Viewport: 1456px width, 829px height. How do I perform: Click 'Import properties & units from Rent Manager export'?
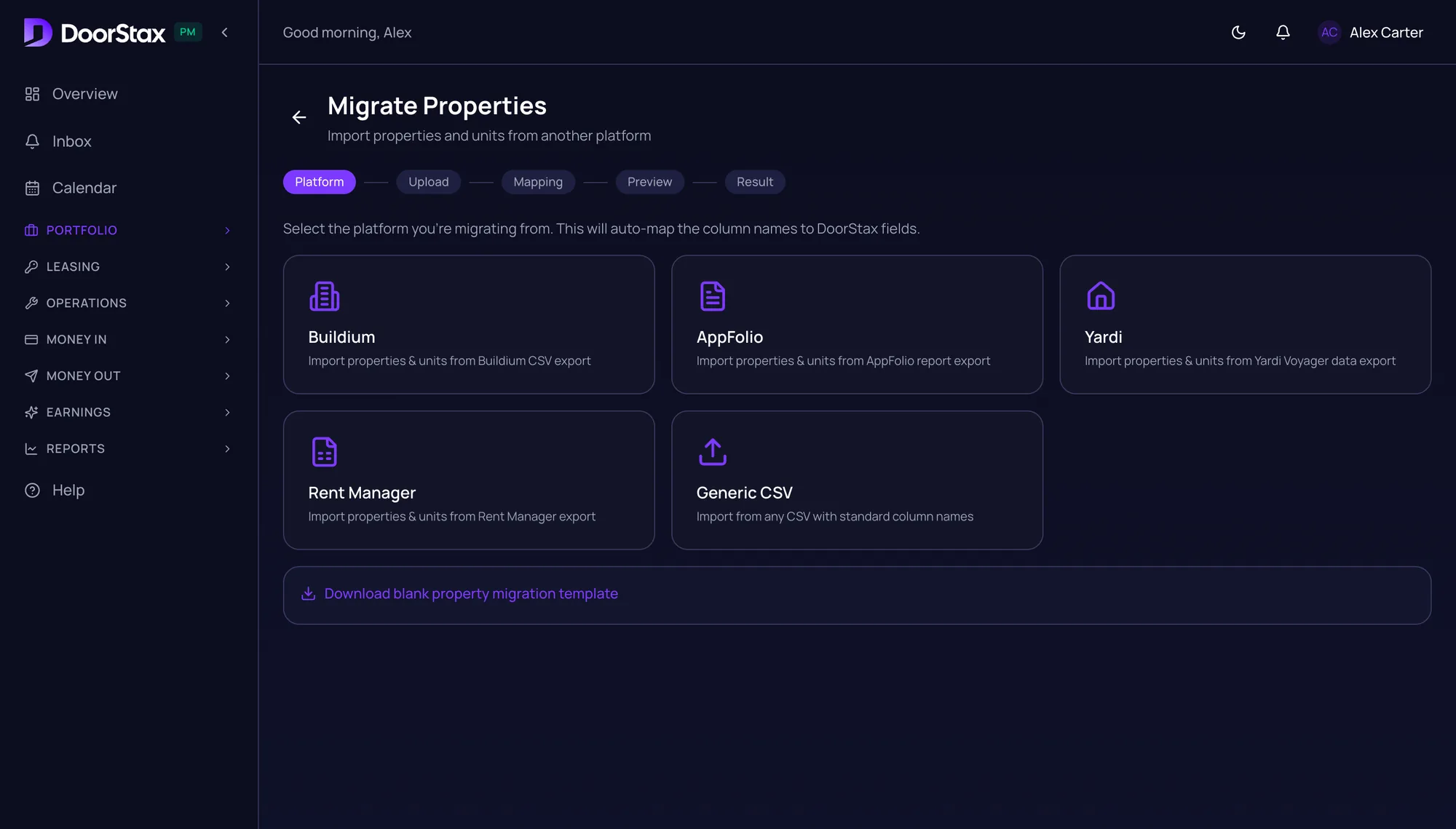451,517
